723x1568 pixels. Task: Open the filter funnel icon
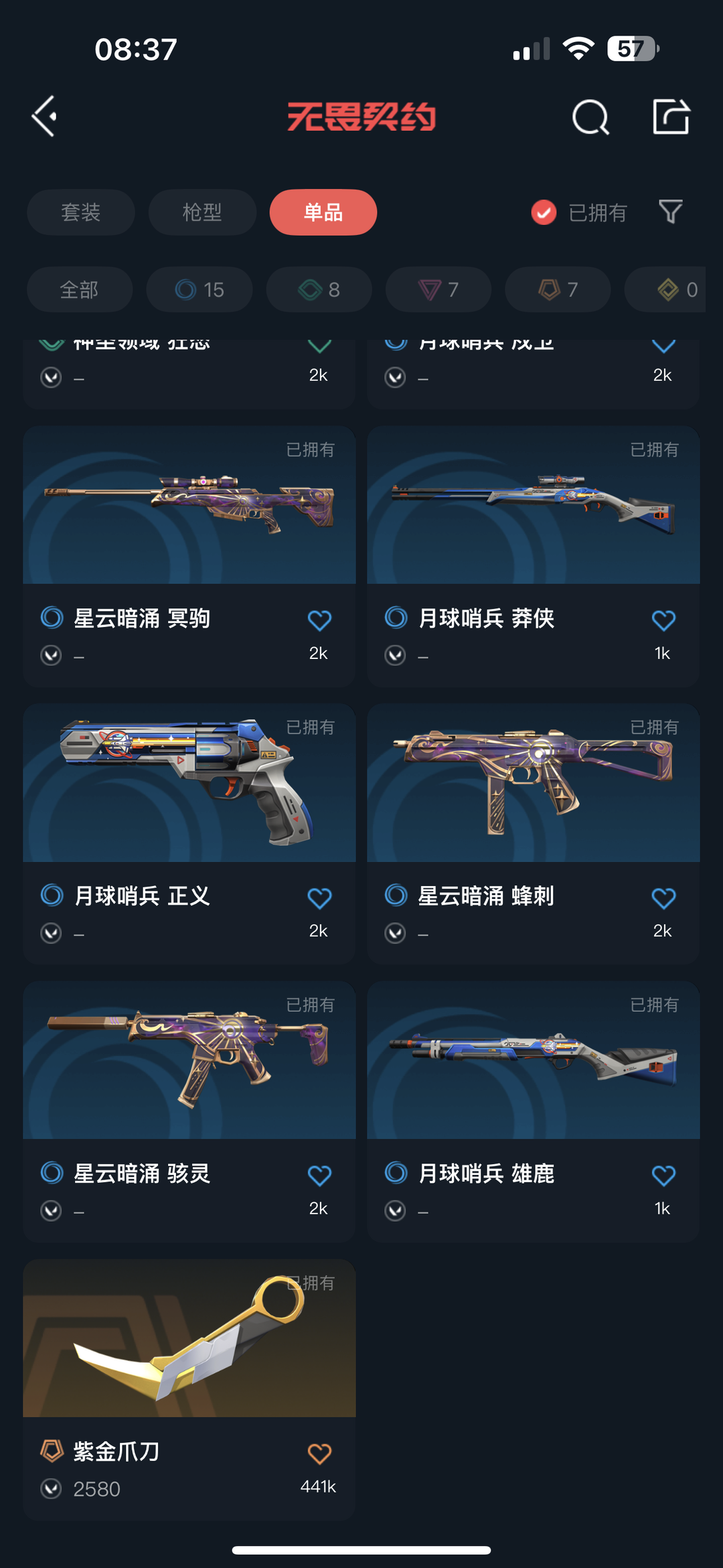670,212
